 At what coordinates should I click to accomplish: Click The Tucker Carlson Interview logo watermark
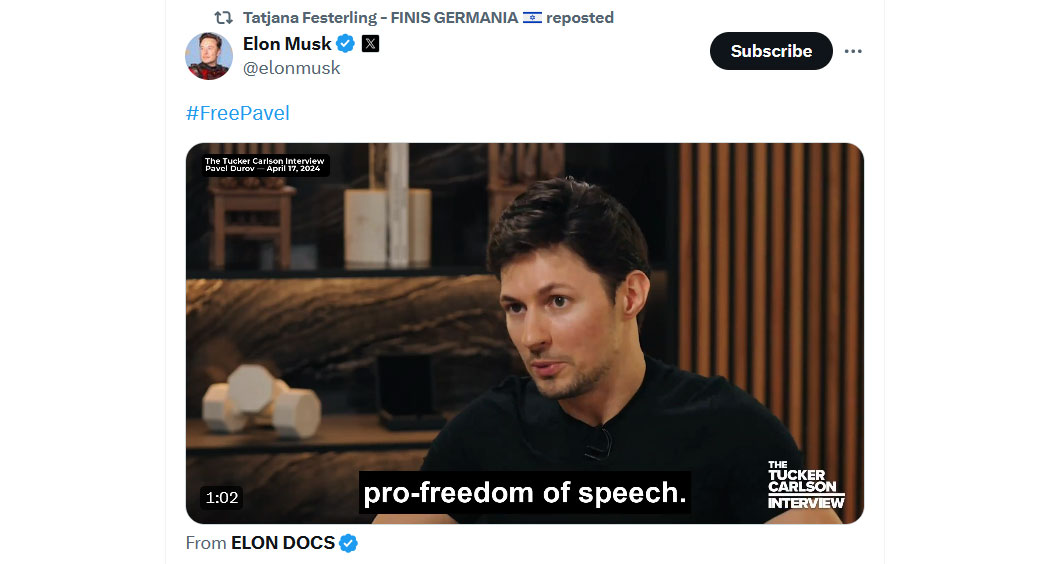pyautogui.click(x=806, y=484)
